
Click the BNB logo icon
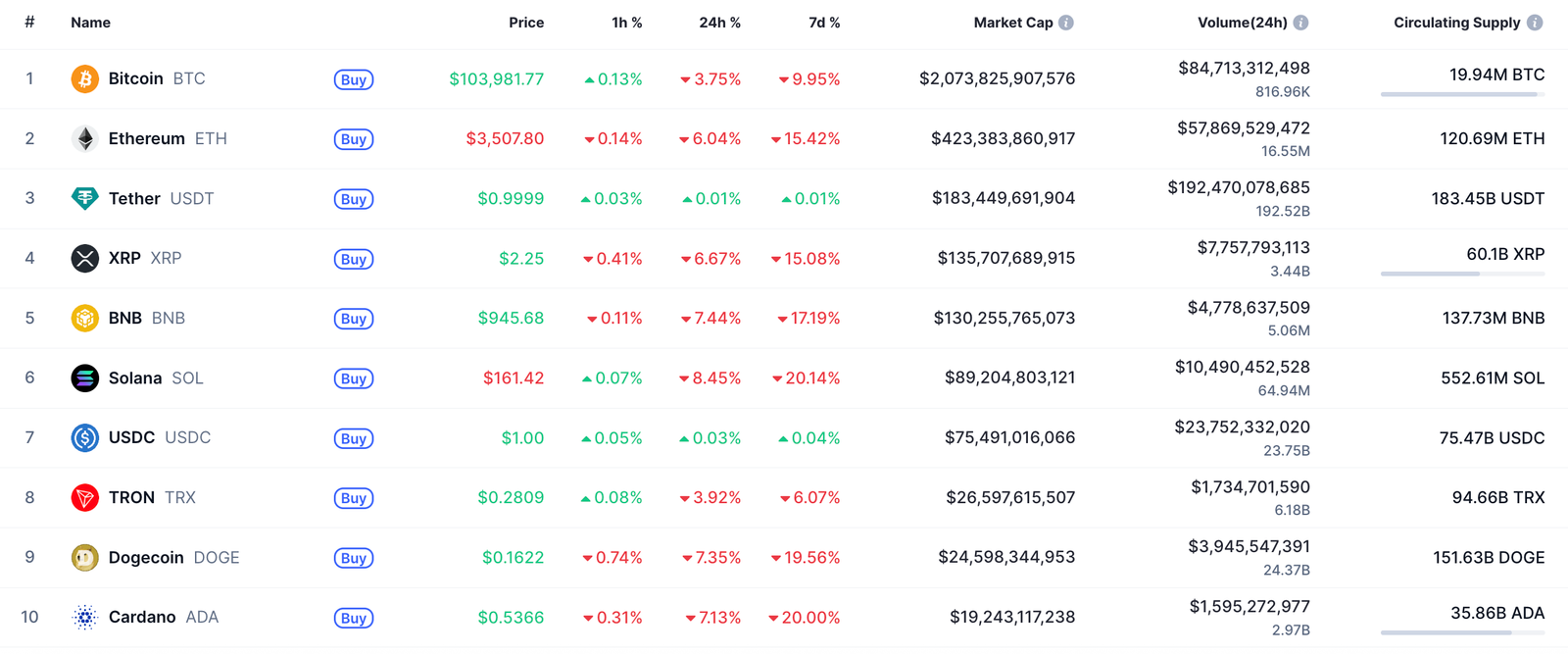(x=84, y=318)
